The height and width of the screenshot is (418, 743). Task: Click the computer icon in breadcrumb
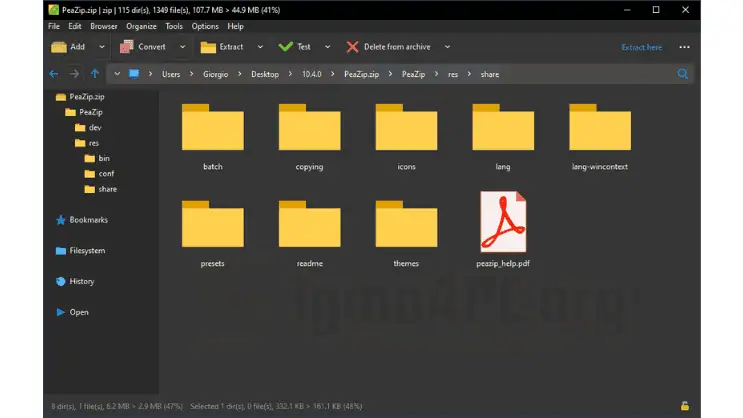point(134,74)
